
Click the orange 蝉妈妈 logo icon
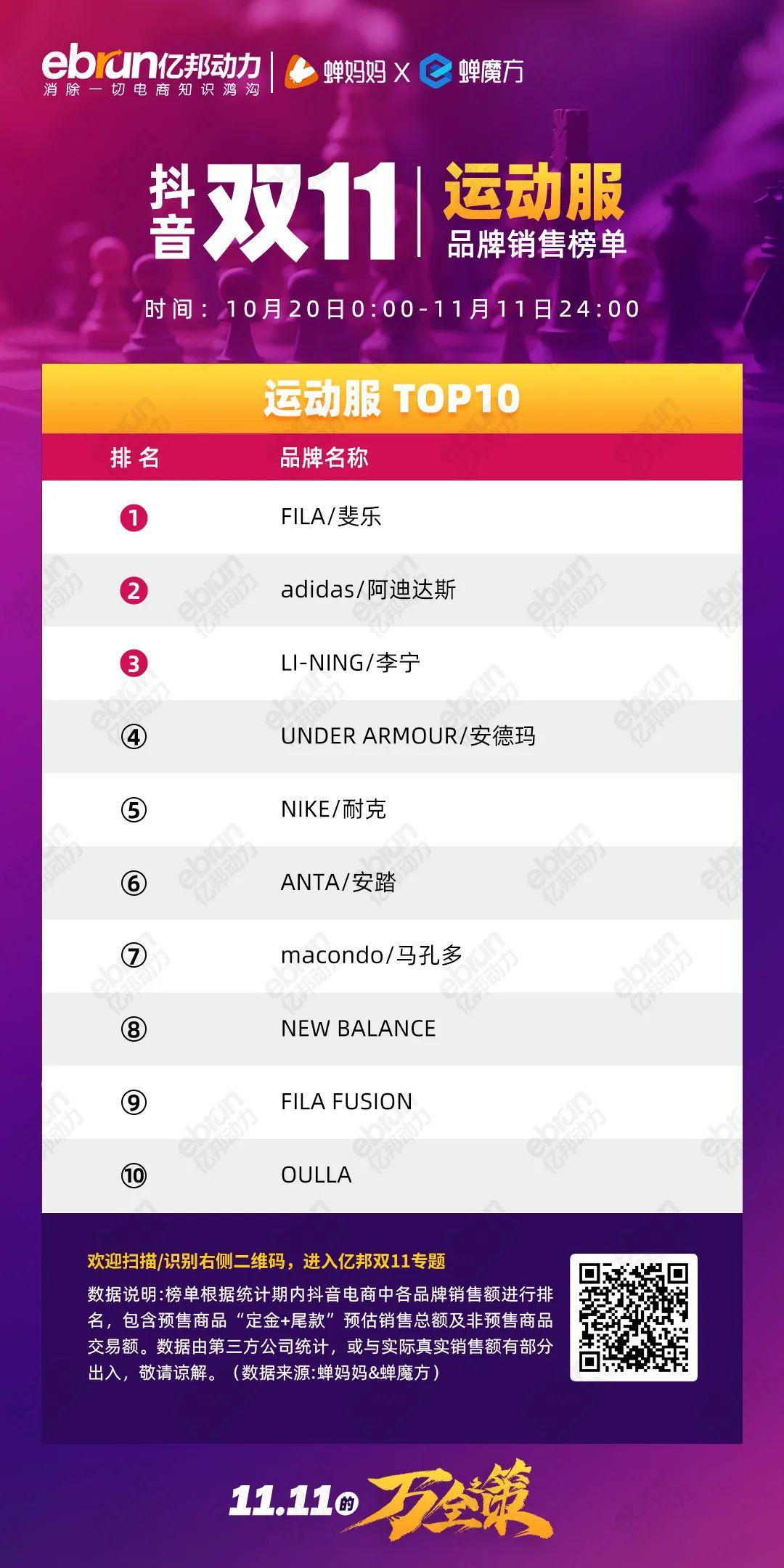301,71
